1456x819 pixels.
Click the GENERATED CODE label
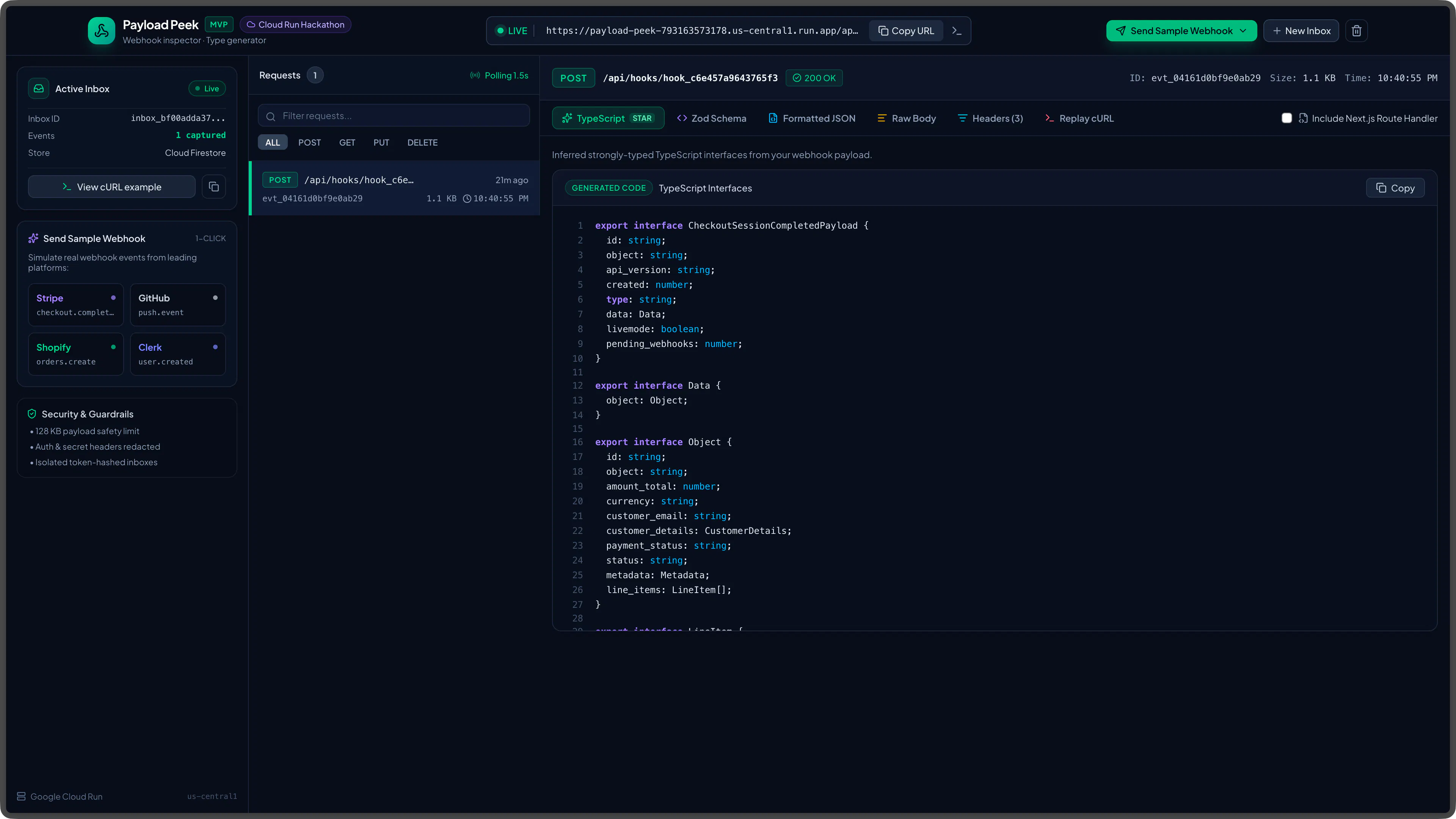[608, 188]
